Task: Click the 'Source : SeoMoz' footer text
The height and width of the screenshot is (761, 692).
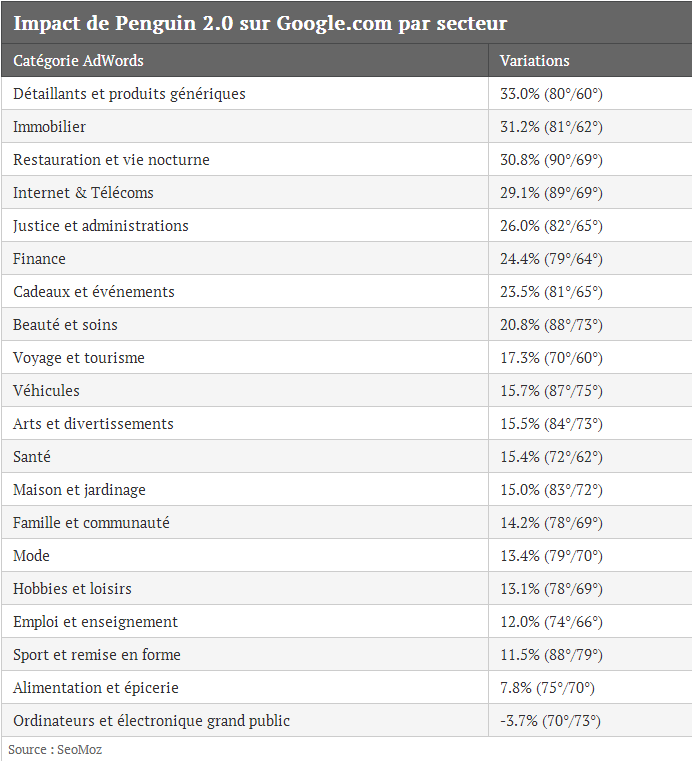Action: pos(55,749)
